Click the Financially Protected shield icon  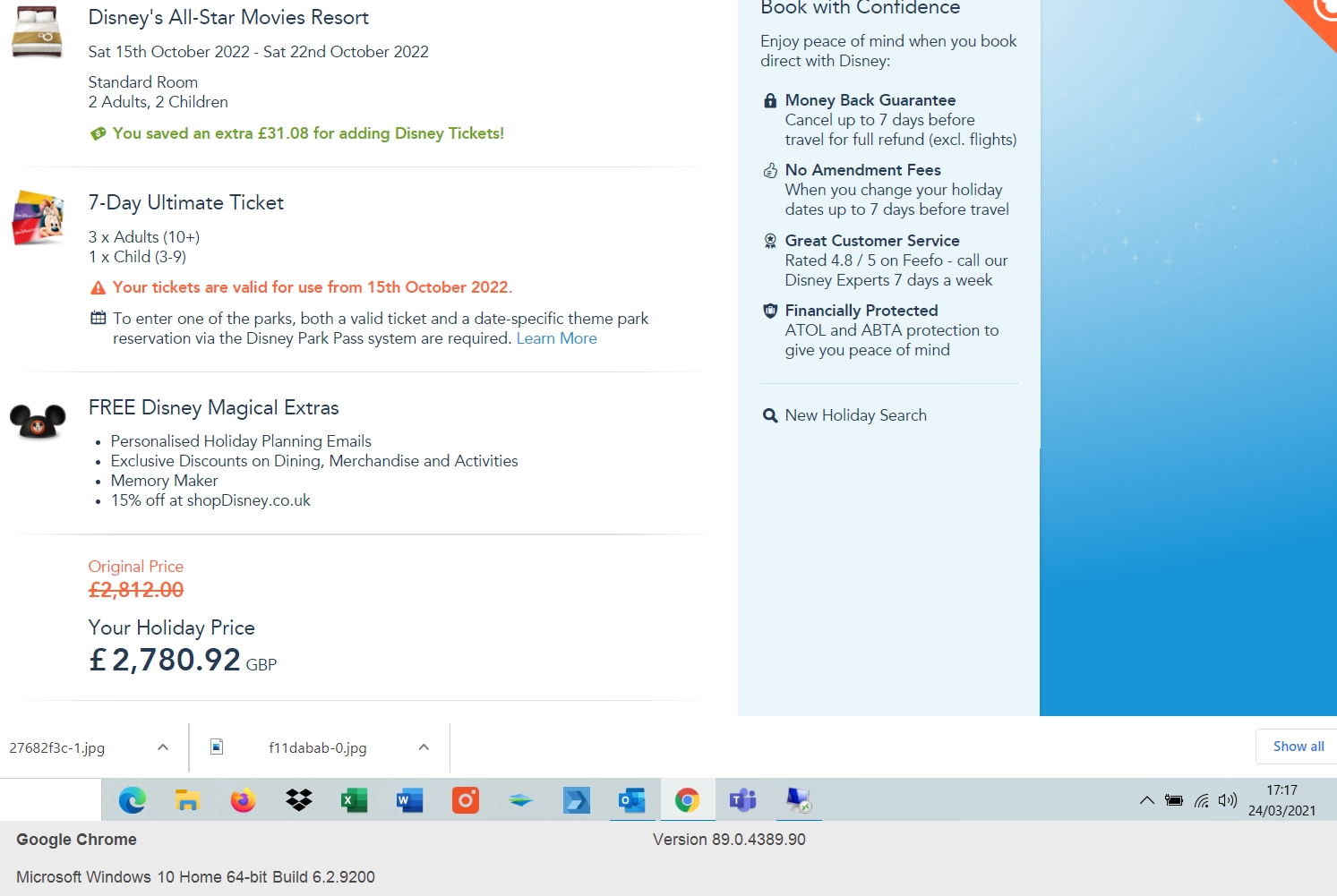tap(770, 311)
